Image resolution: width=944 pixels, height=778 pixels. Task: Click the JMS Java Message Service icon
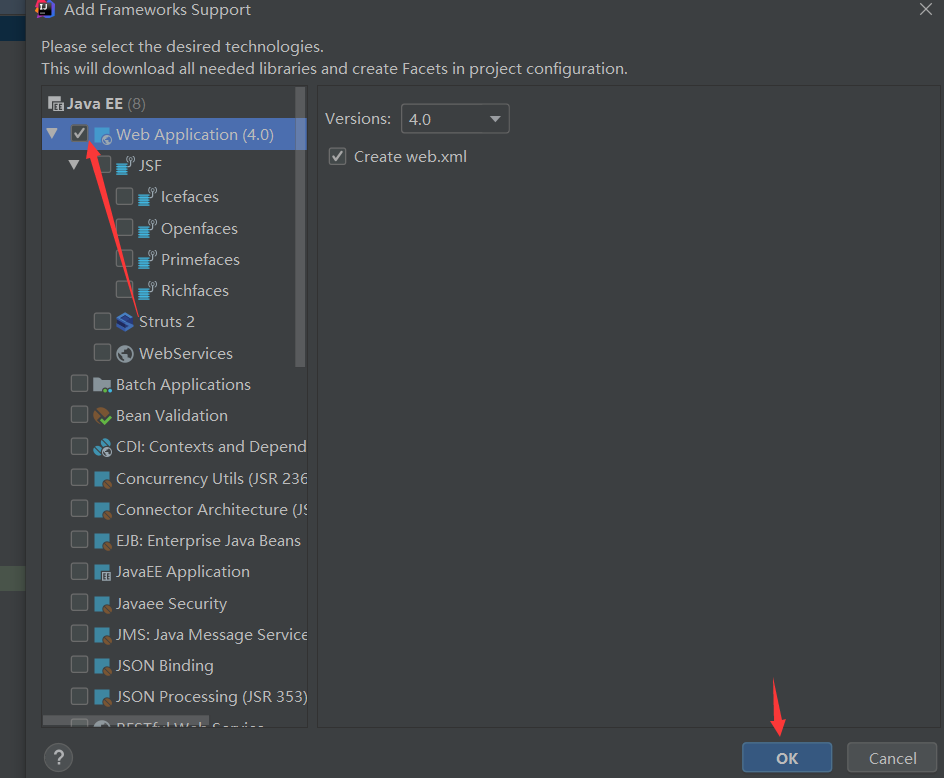[x=103, y=635]
